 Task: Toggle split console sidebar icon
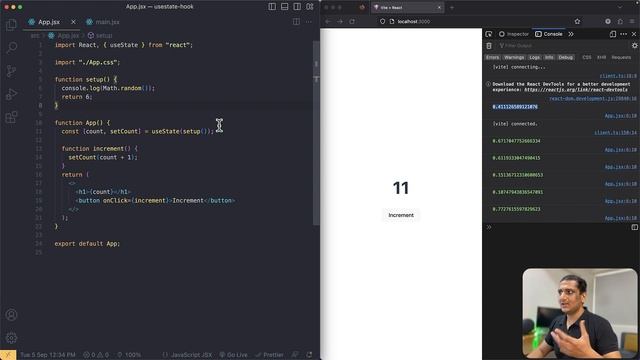coord(635,227)
